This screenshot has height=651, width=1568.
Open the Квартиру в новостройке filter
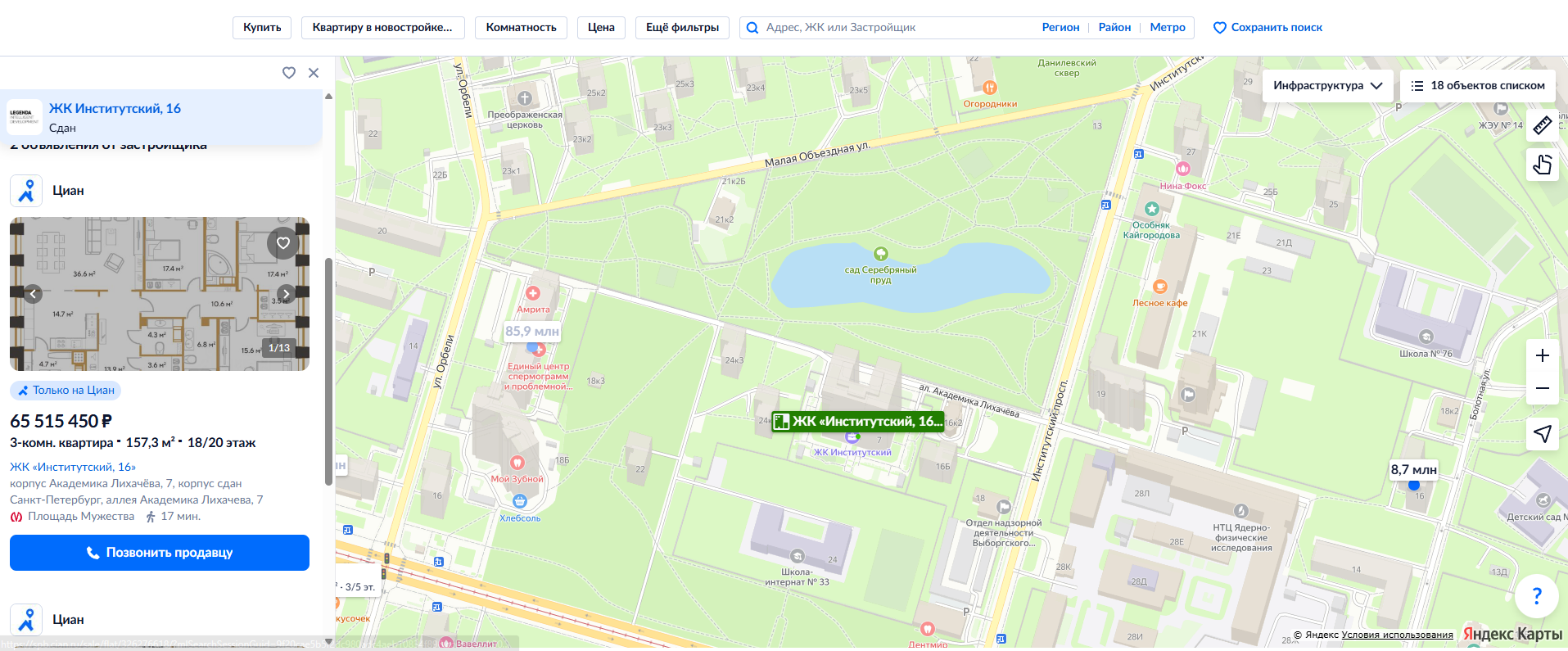[x=382, y=28]
